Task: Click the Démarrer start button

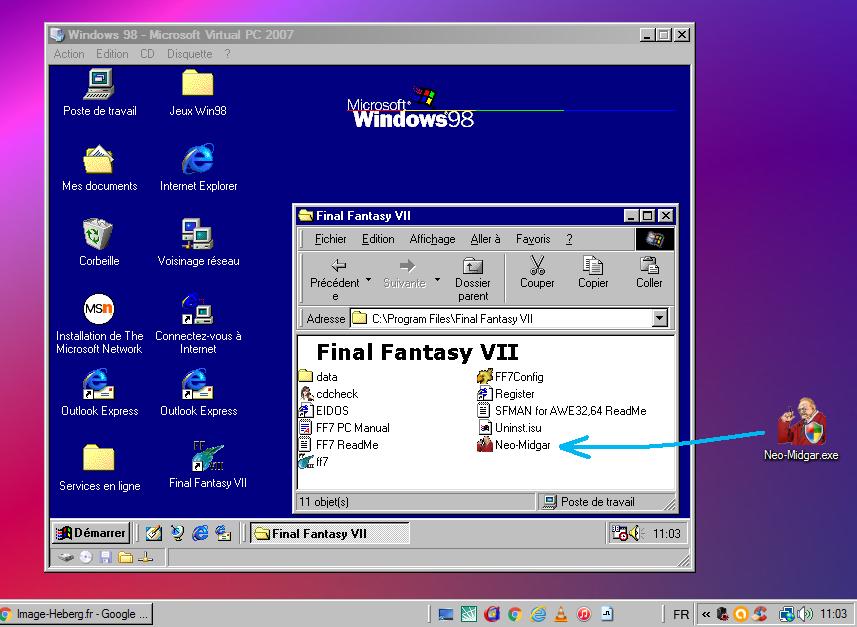Action: [91, 533]
